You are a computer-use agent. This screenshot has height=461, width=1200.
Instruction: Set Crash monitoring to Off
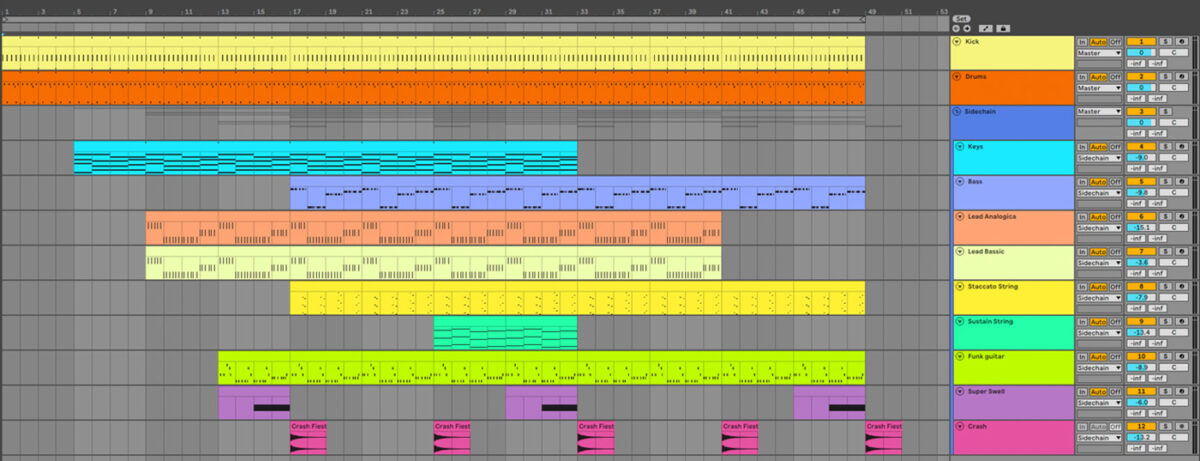[x=1115, y=427]
